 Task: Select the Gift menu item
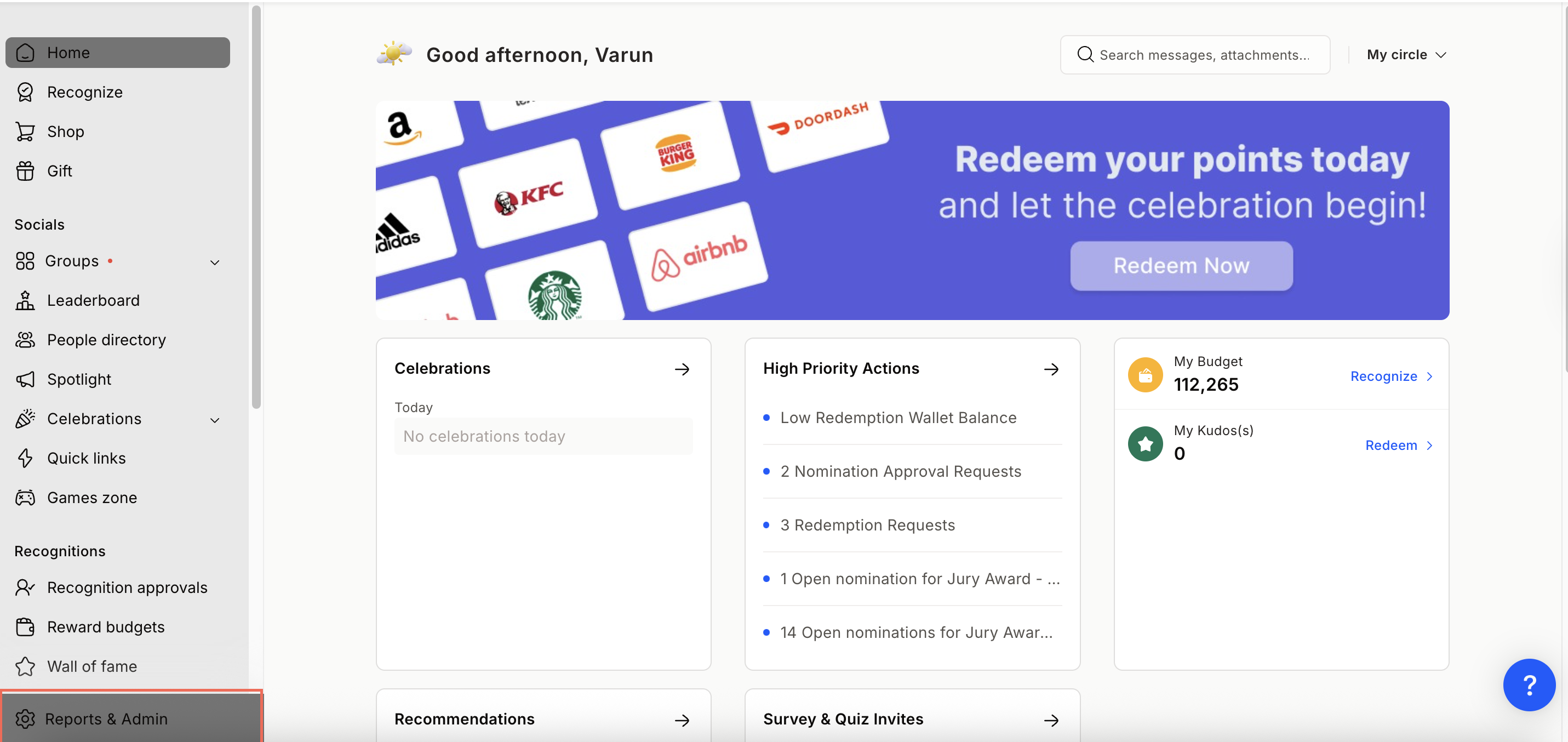pos(117,171)
